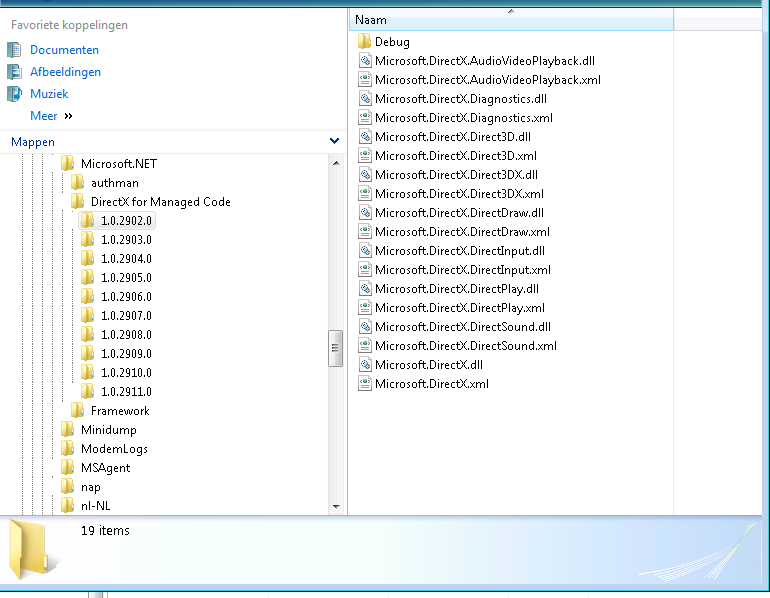
Task: Click the Microsoft.DirectX.DirectDraw.xml file icon
Action: coord(364,232)
